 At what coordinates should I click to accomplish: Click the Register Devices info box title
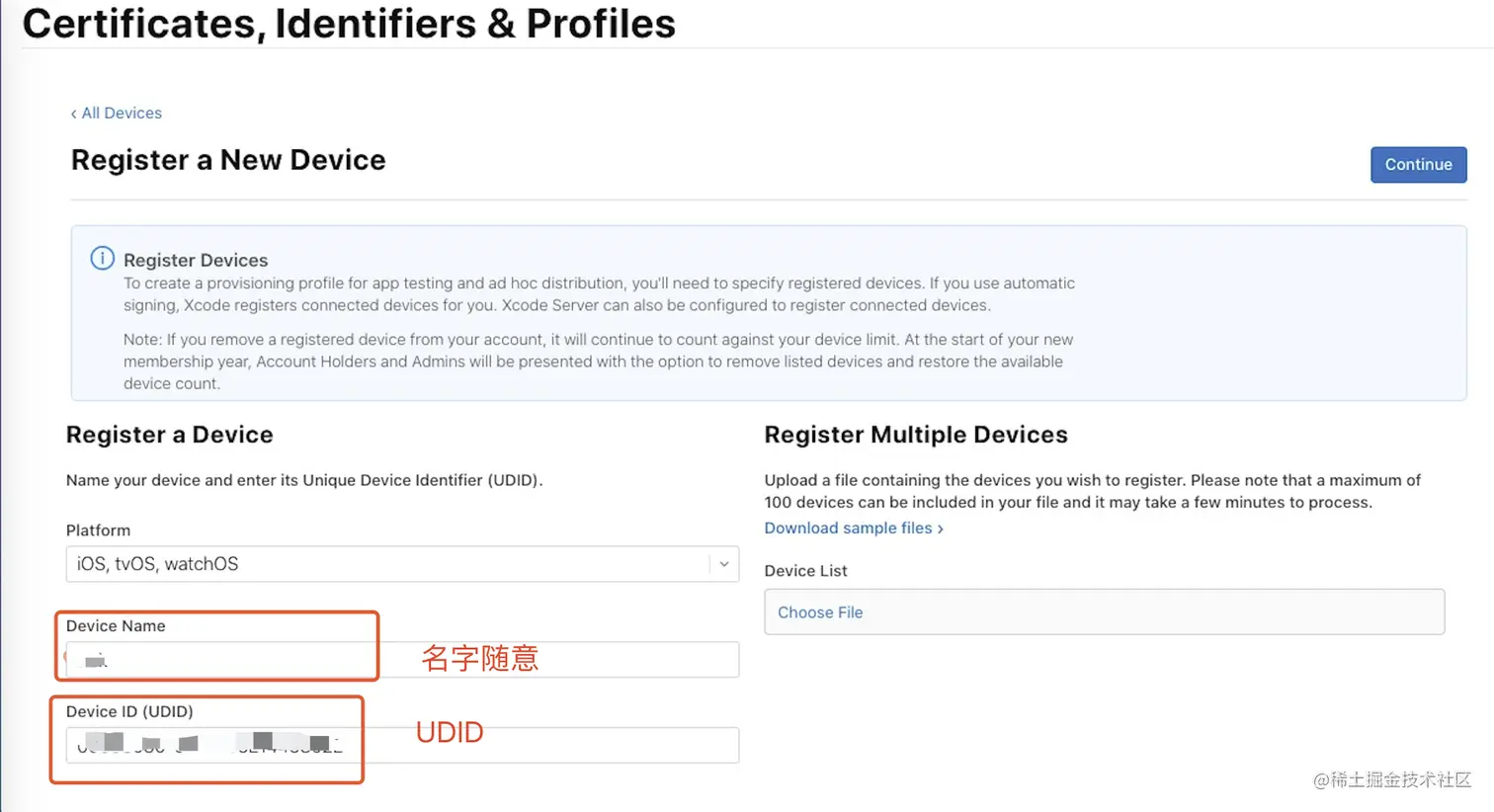click(196, 260)
